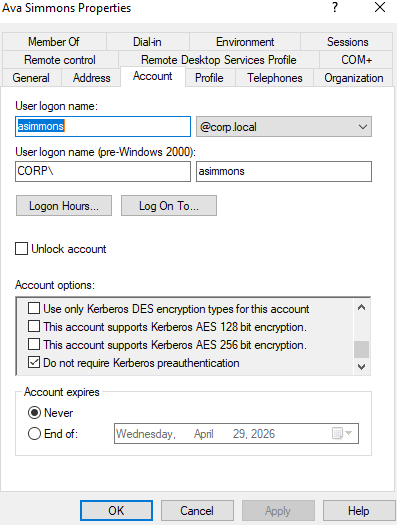Open Remote Desktop Services Profile tab

coord(219,60)
